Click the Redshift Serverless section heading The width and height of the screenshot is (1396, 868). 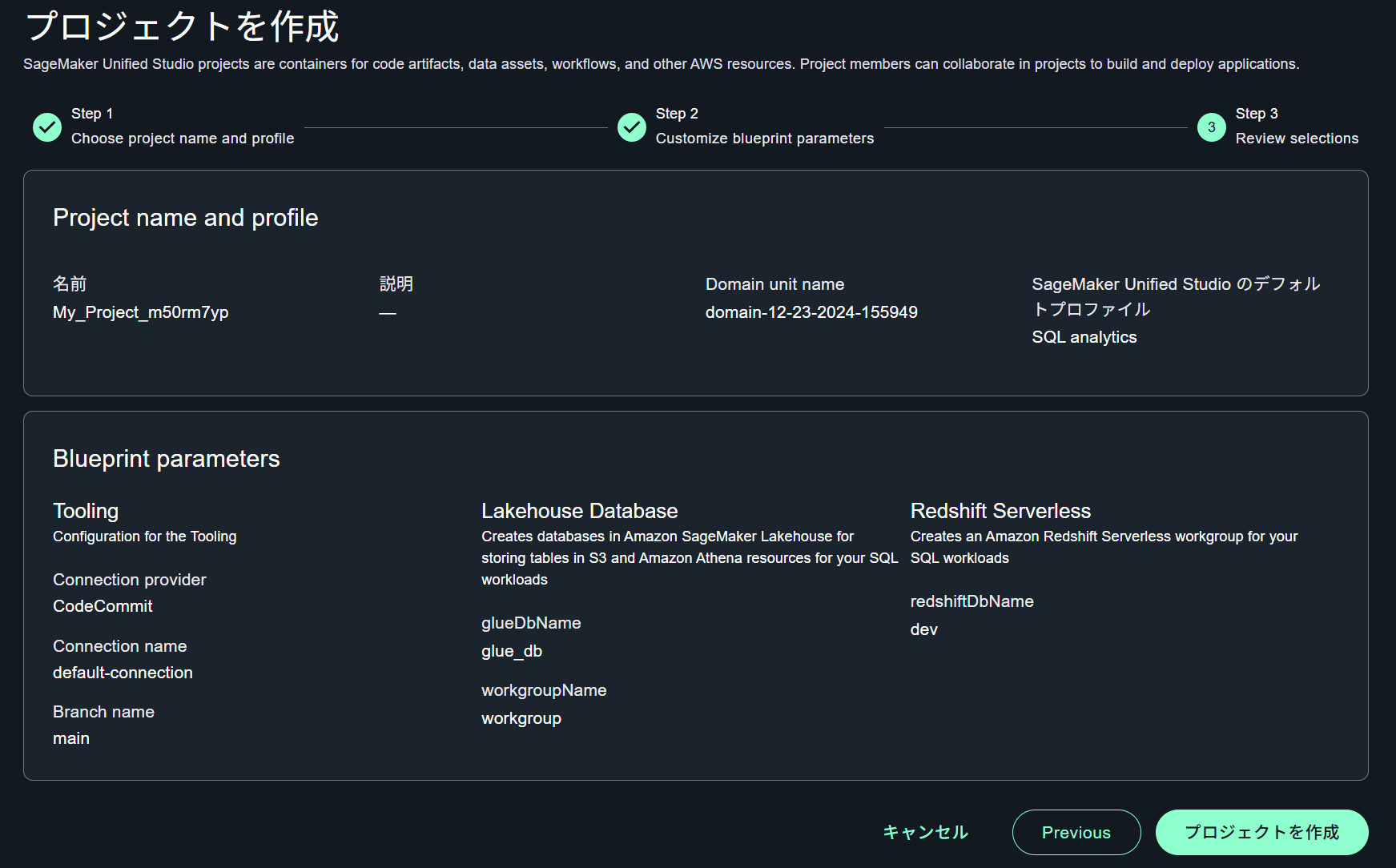click(1000, 511)
